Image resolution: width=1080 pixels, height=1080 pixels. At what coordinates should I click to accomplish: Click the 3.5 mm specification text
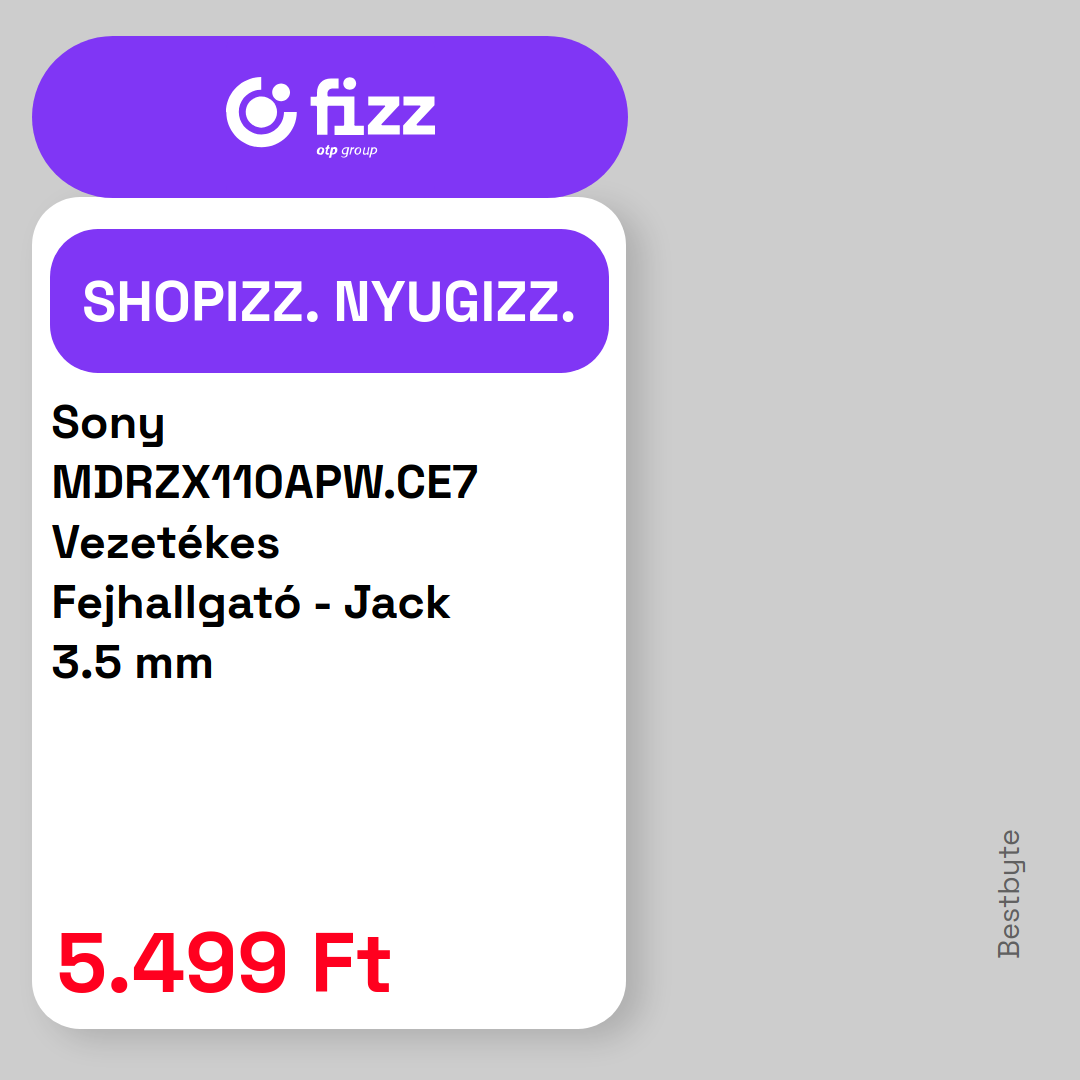click(x=132, y=663)
